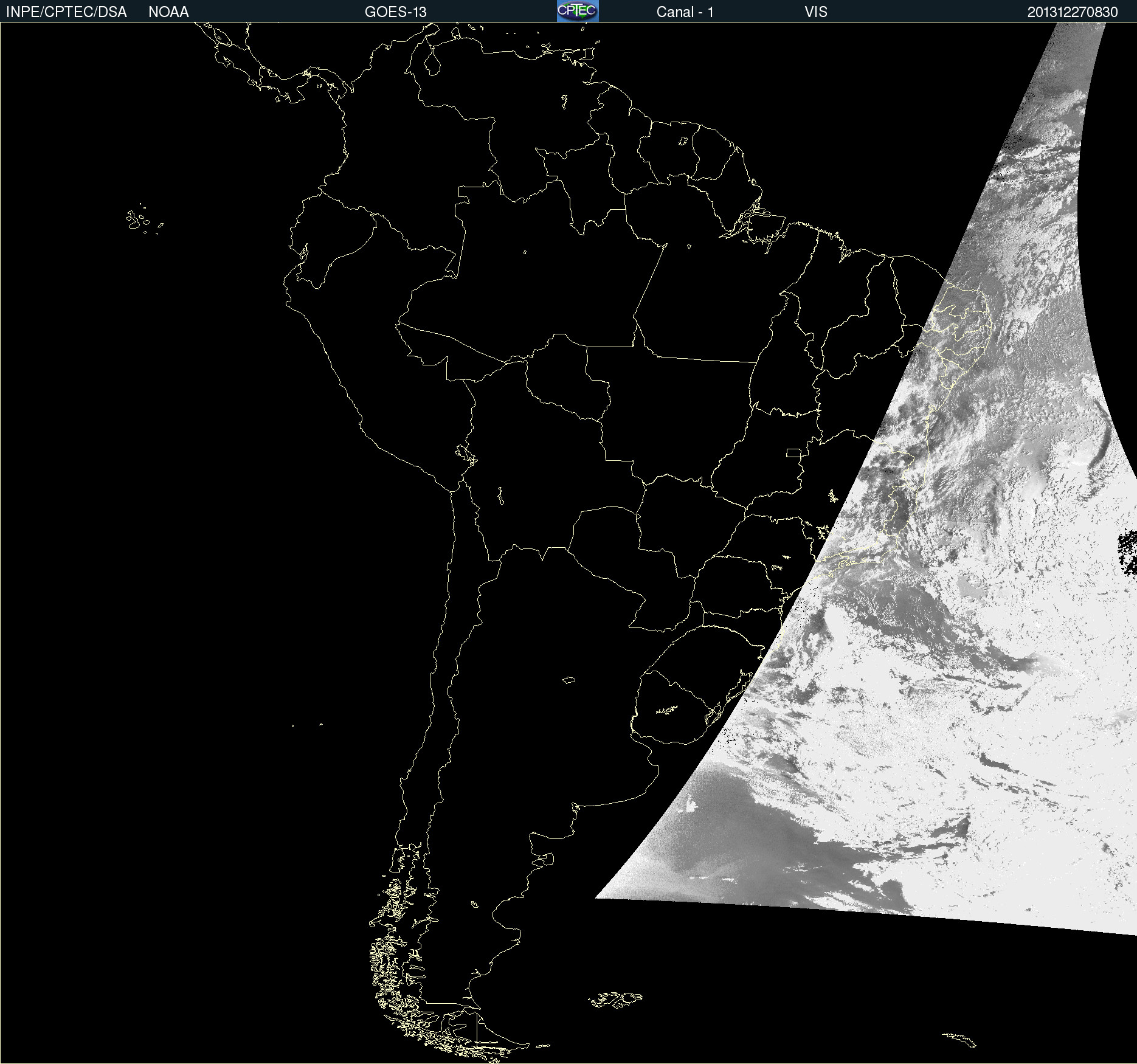Image resolution: width=1137 pixels, height=1064 pixels.
Task: Click the bright cloud mass over the Atlantic
Action: point(973,760)
